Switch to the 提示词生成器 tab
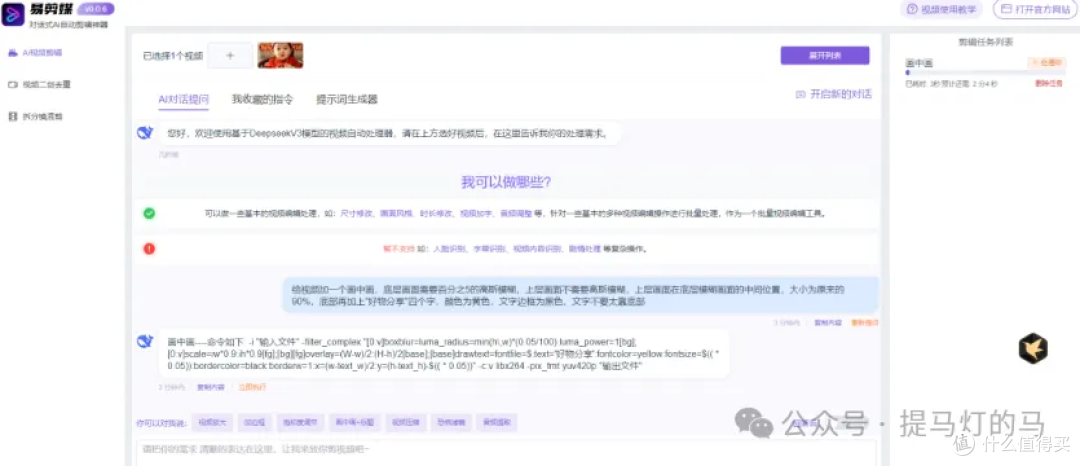Viewport: 1080px width, 466px height. pos(346,99)
